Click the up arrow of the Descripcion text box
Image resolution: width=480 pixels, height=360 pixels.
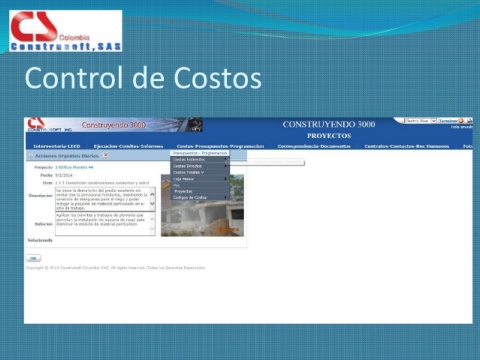(152, 194)
